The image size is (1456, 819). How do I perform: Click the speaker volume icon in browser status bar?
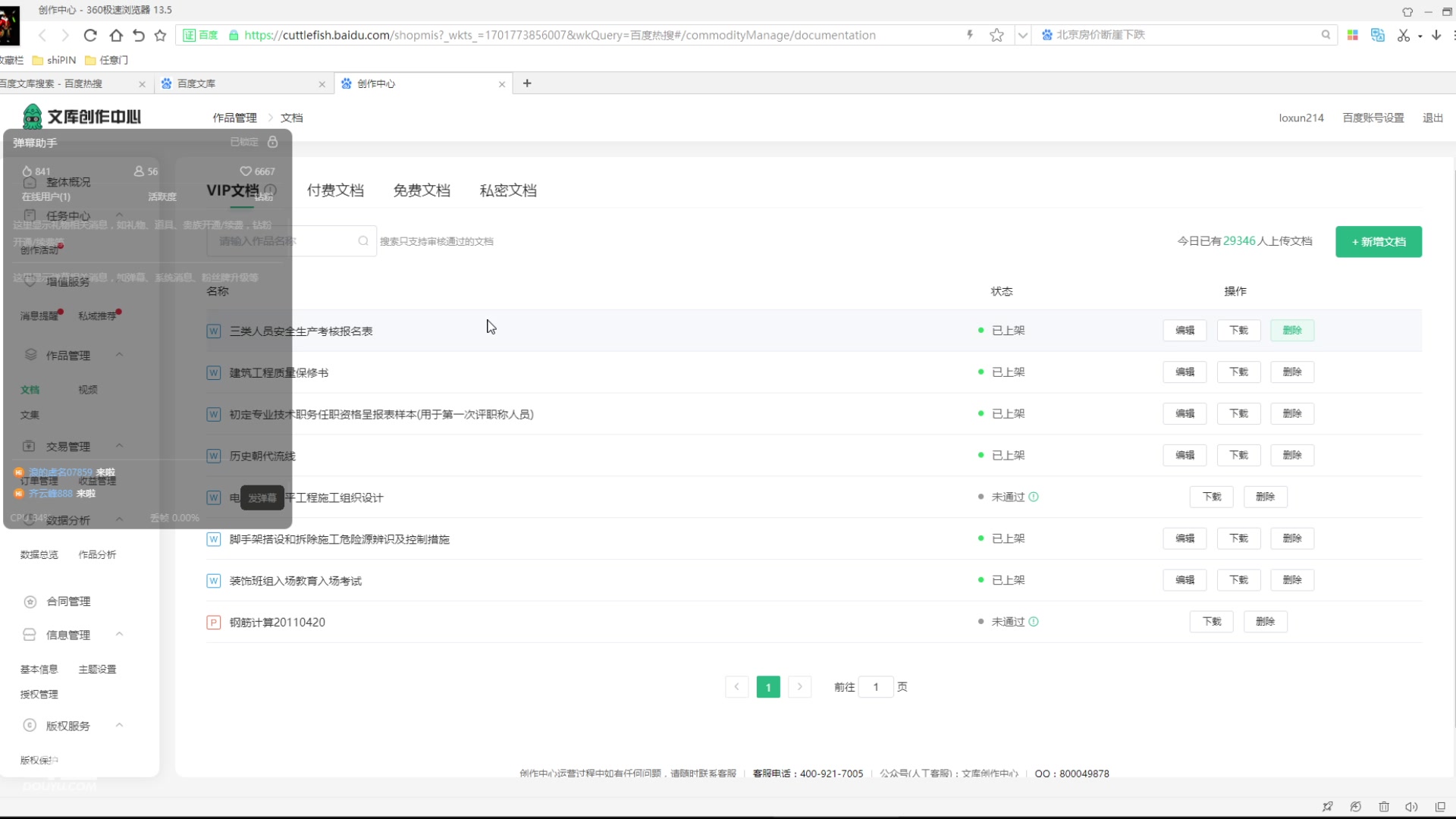pos(1411,807)
